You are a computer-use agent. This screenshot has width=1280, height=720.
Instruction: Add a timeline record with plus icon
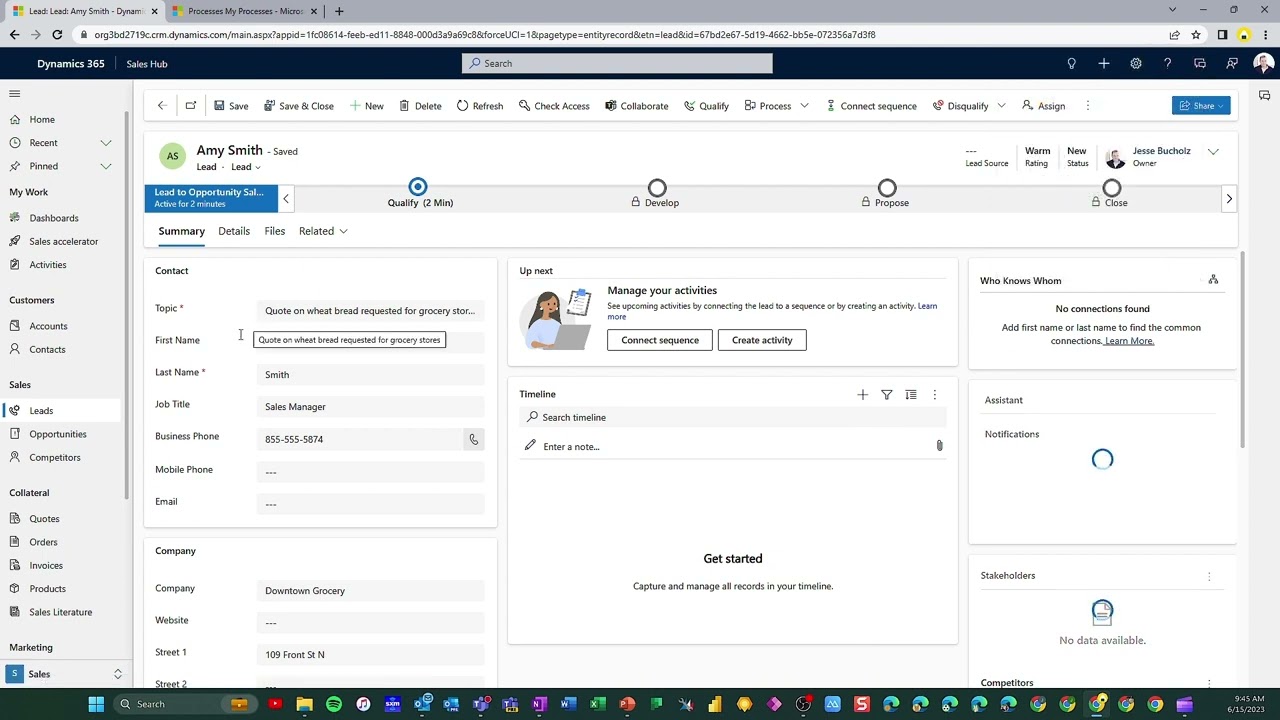click(x=862, y=395)
